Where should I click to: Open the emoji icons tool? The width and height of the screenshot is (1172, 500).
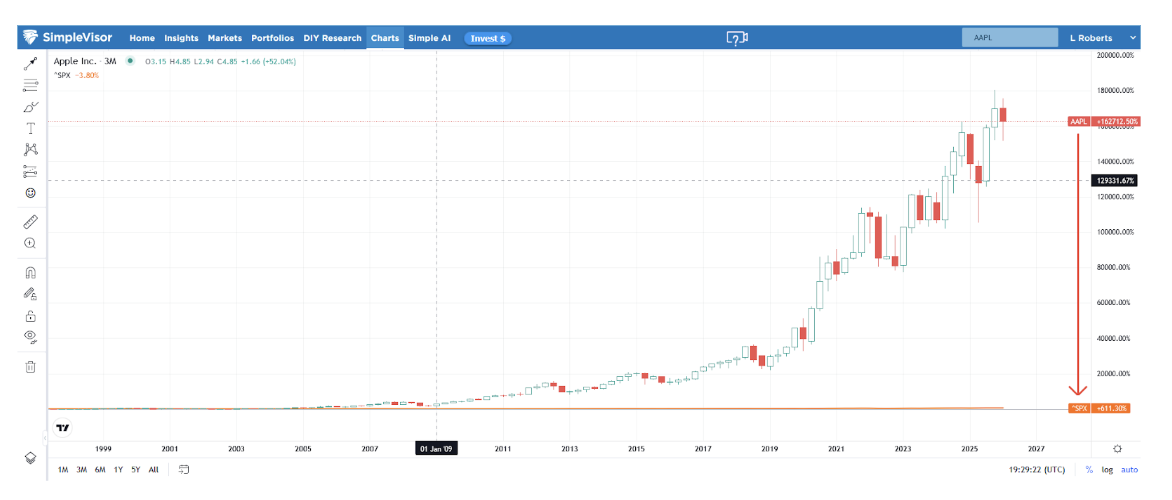pyautogui.click(x=31, y=194)
